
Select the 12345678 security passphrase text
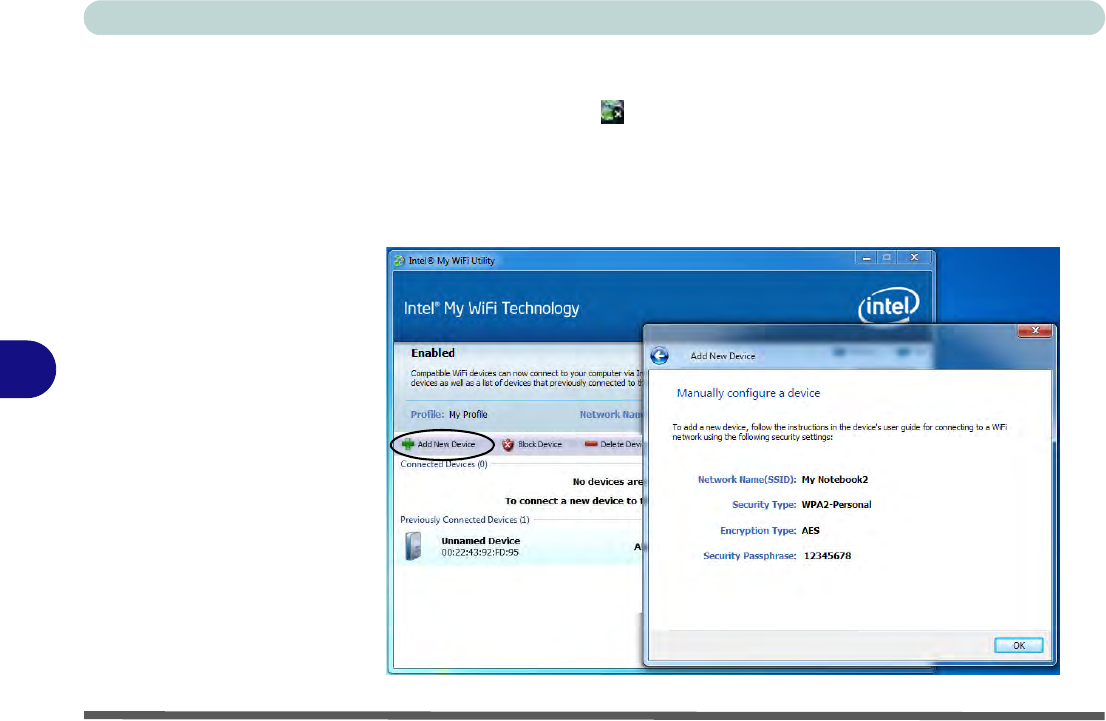(827, 556)
